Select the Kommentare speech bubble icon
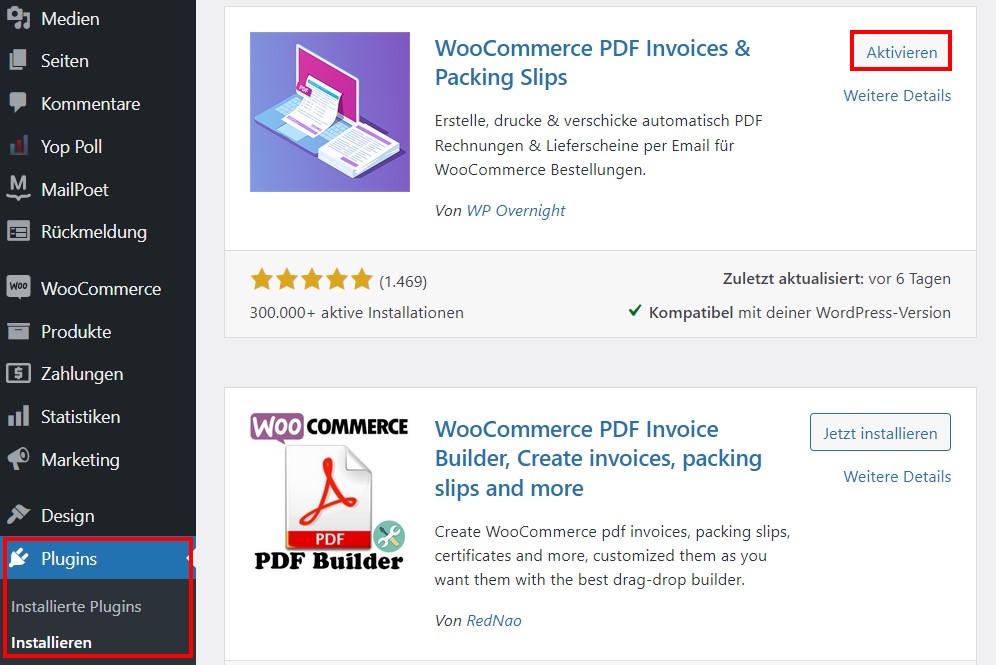The width and height of the screenshot is (996, 665). [18, 103]
